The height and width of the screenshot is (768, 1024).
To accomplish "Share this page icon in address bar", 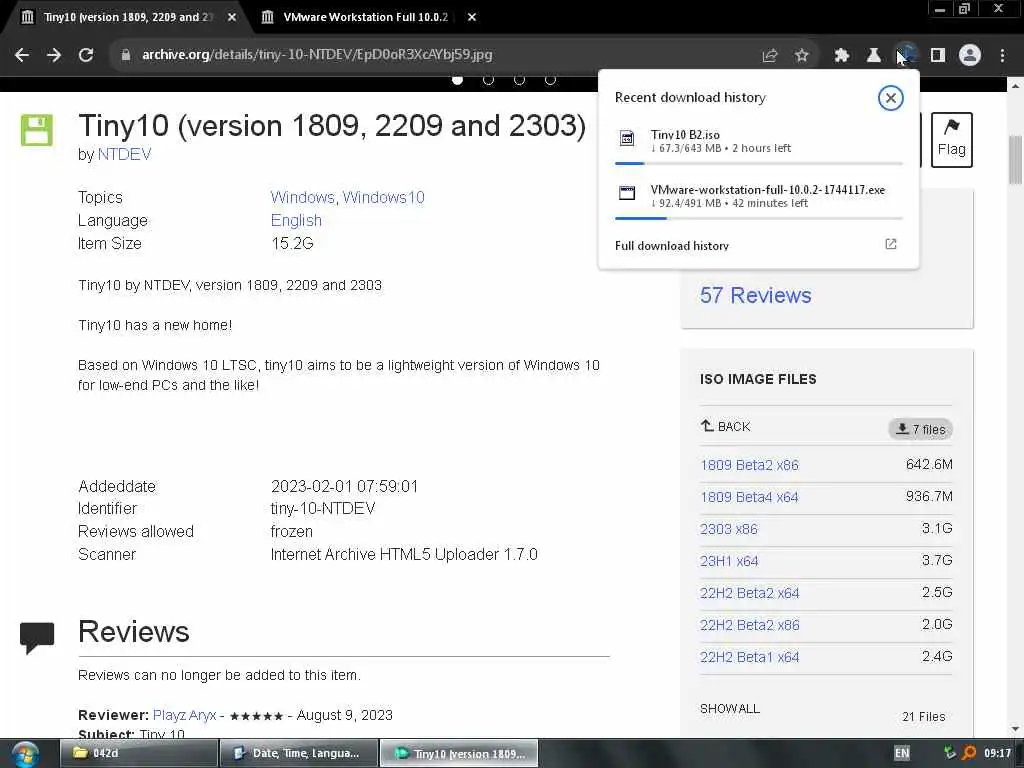I will tap(770, 56).
